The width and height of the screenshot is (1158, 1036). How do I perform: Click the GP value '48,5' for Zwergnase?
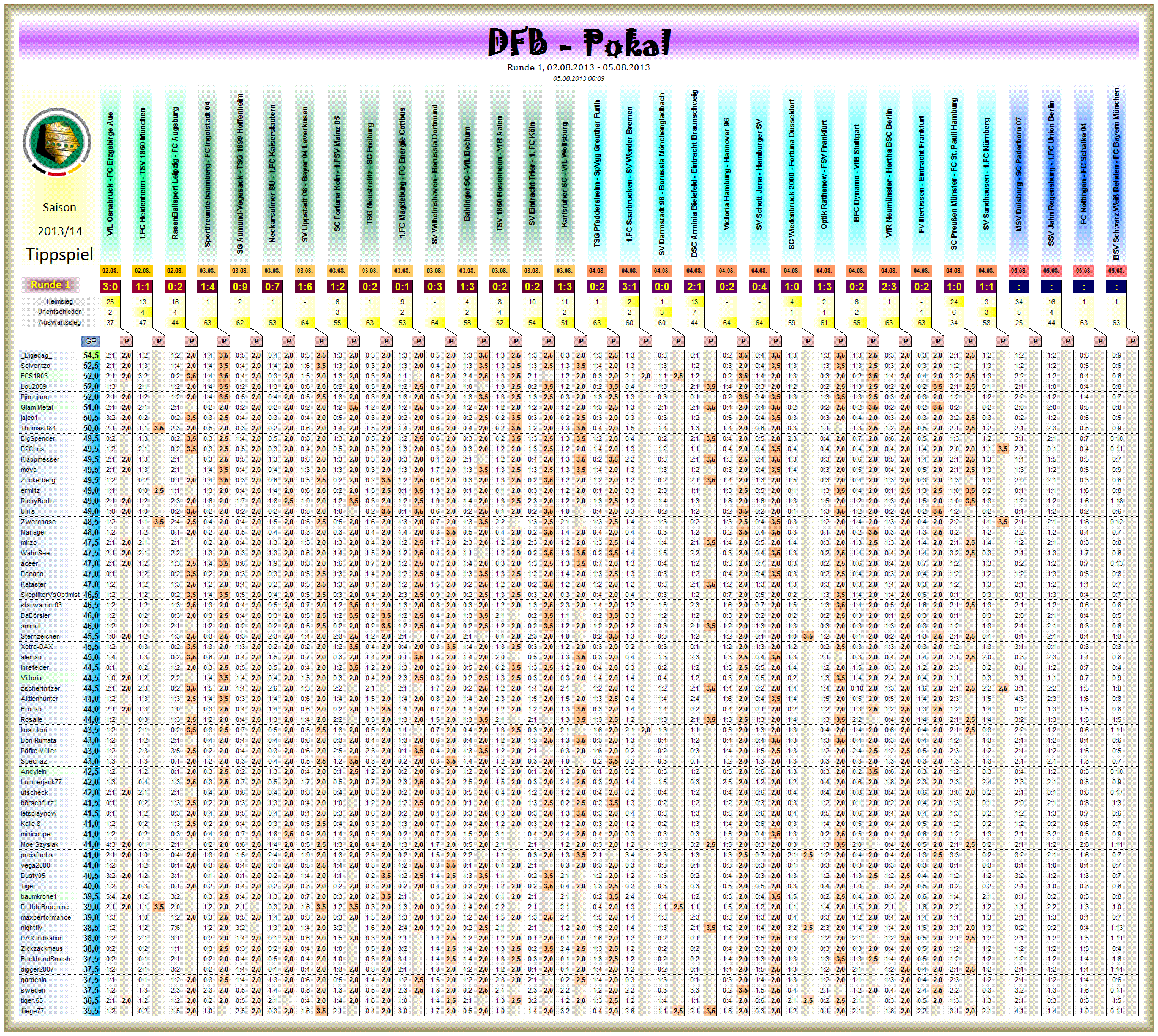(x=91, y=522)
